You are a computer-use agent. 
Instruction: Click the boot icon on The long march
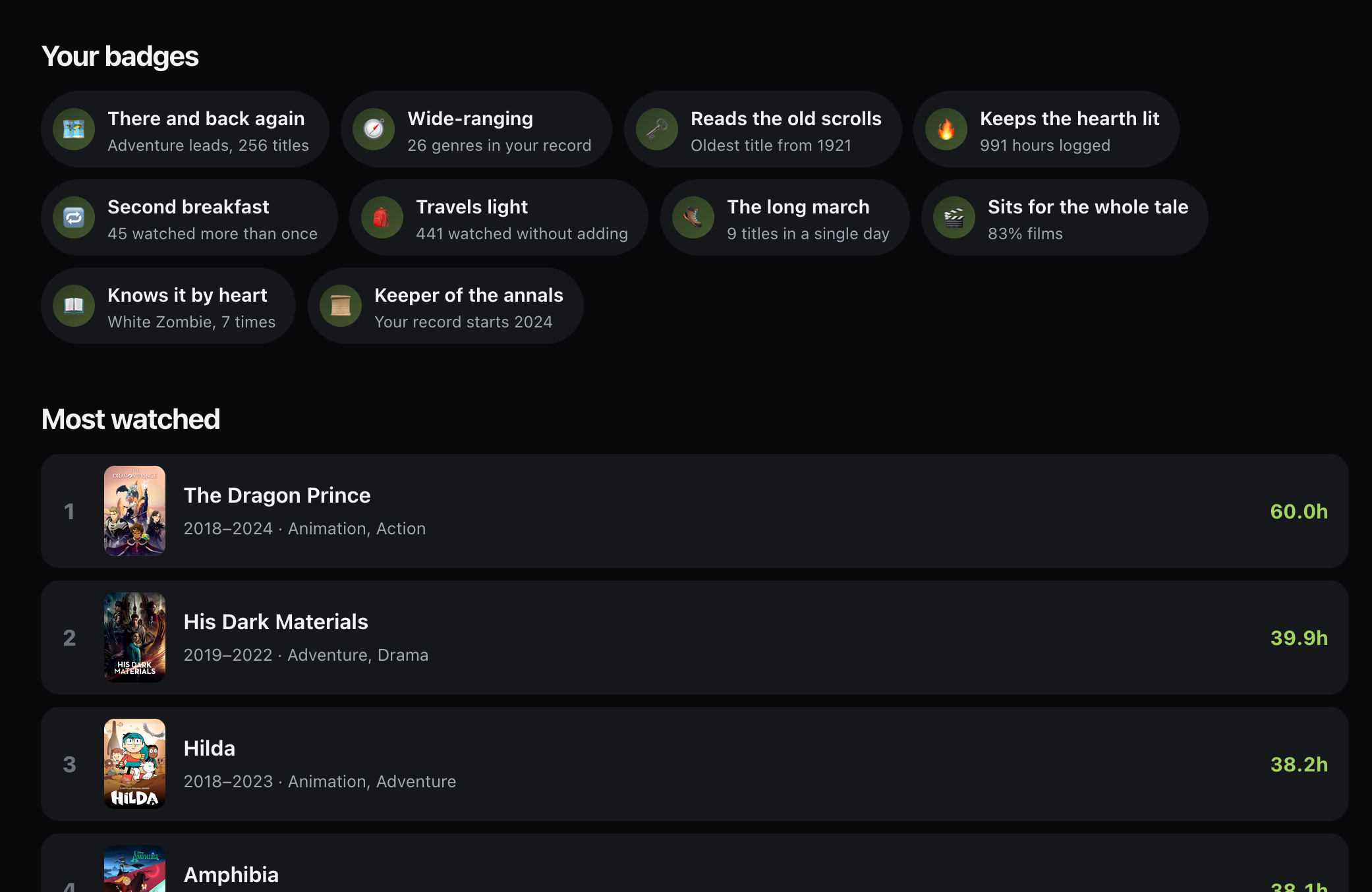693,217
